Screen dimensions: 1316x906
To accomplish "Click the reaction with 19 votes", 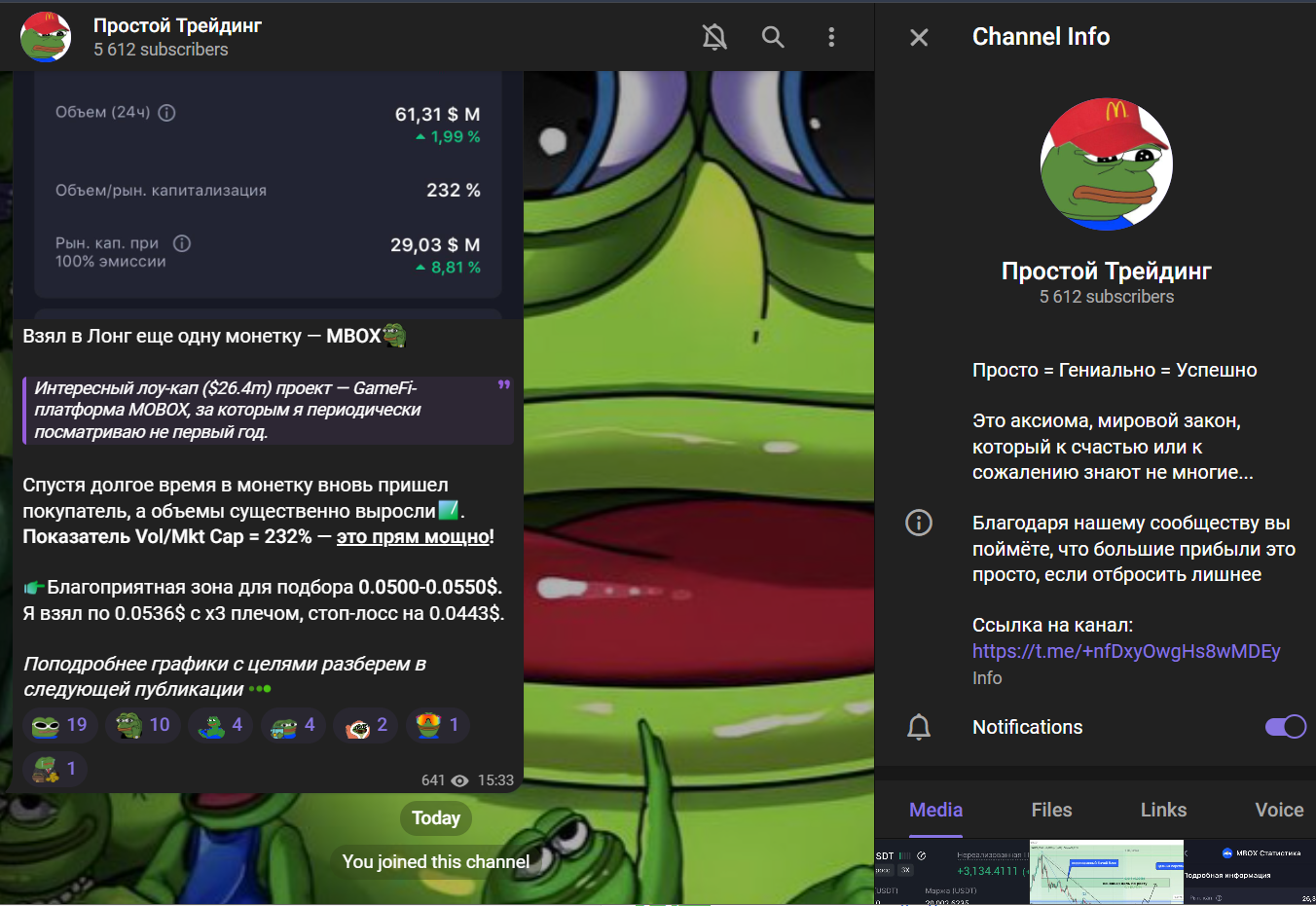I will point(60,725).
